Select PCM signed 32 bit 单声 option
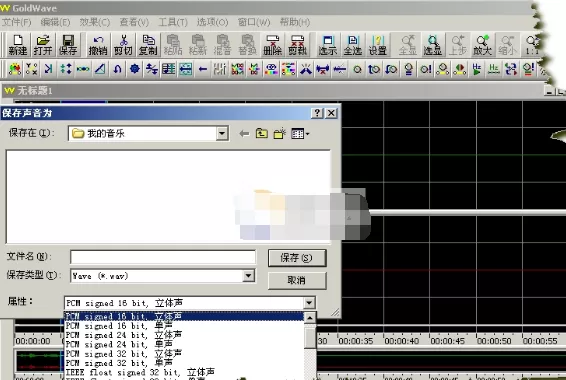This screenshot has height=380, width=566. point(184,363)
